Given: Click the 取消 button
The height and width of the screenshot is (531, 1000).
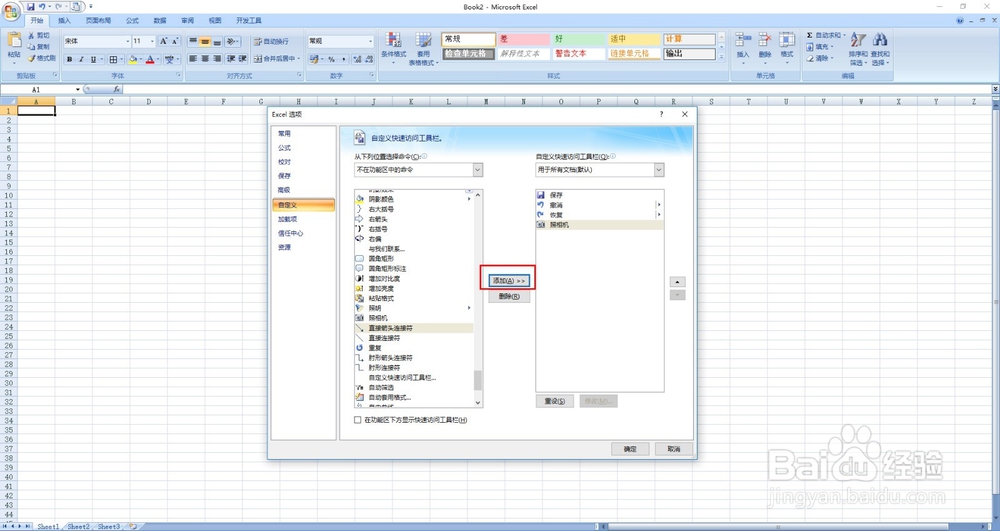Looking at the screenshot, I should (x=674, y=449).
